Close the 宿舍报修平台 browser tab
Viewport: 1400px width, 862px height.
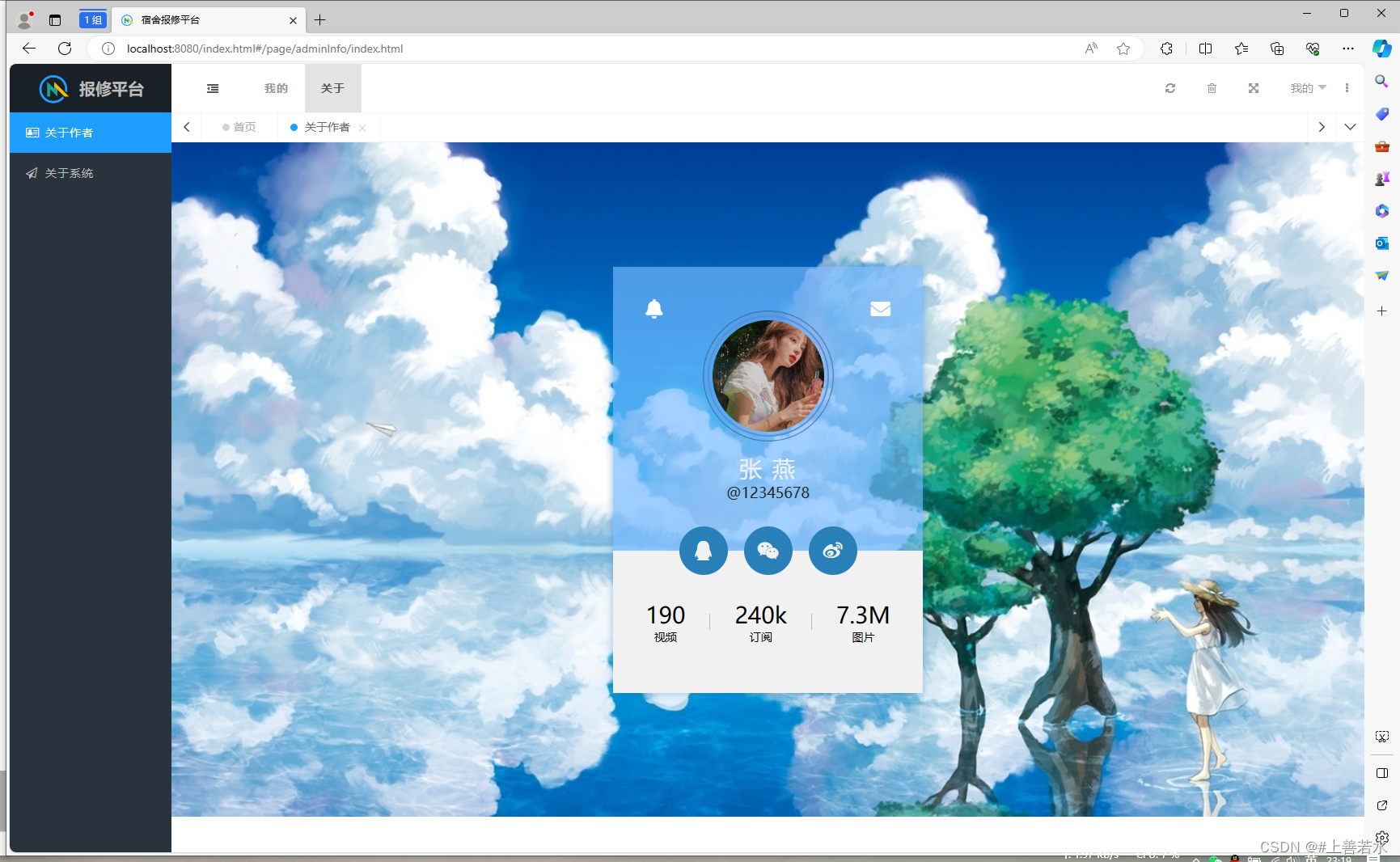293,20
